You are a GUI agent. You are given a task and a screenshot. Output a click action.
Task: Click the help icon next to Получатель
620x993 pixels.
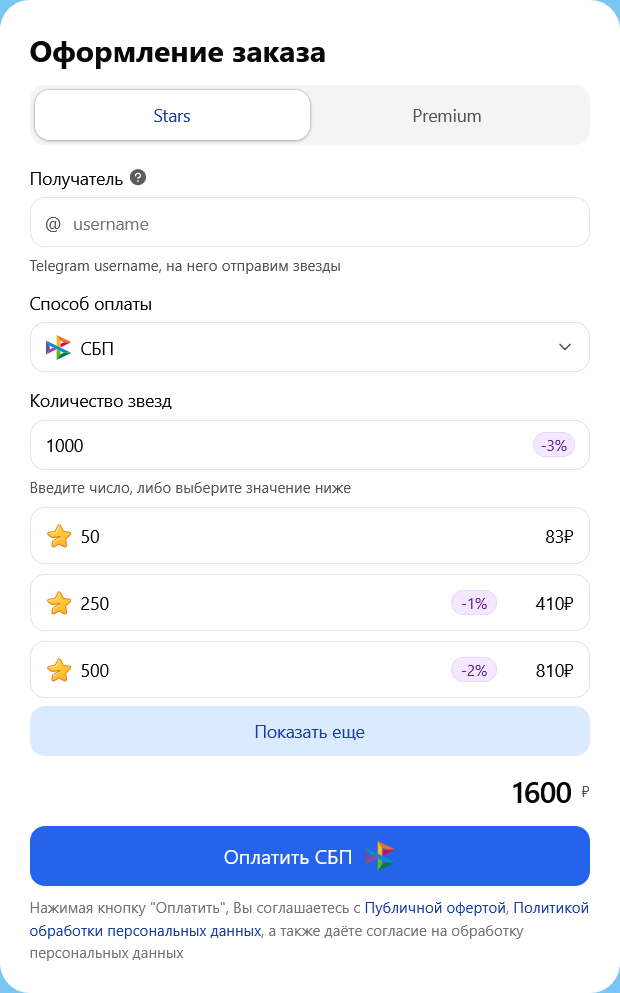(138, 178)
